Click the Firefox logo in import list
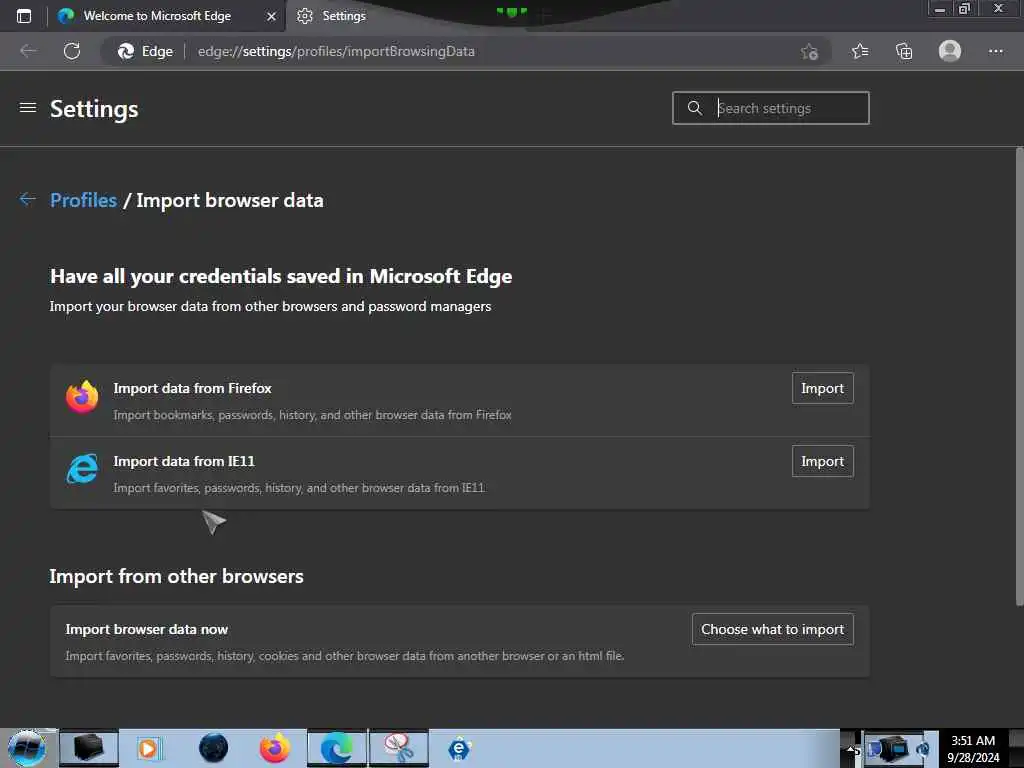This screenshot has height=768, width=1024. click(82, 397)
